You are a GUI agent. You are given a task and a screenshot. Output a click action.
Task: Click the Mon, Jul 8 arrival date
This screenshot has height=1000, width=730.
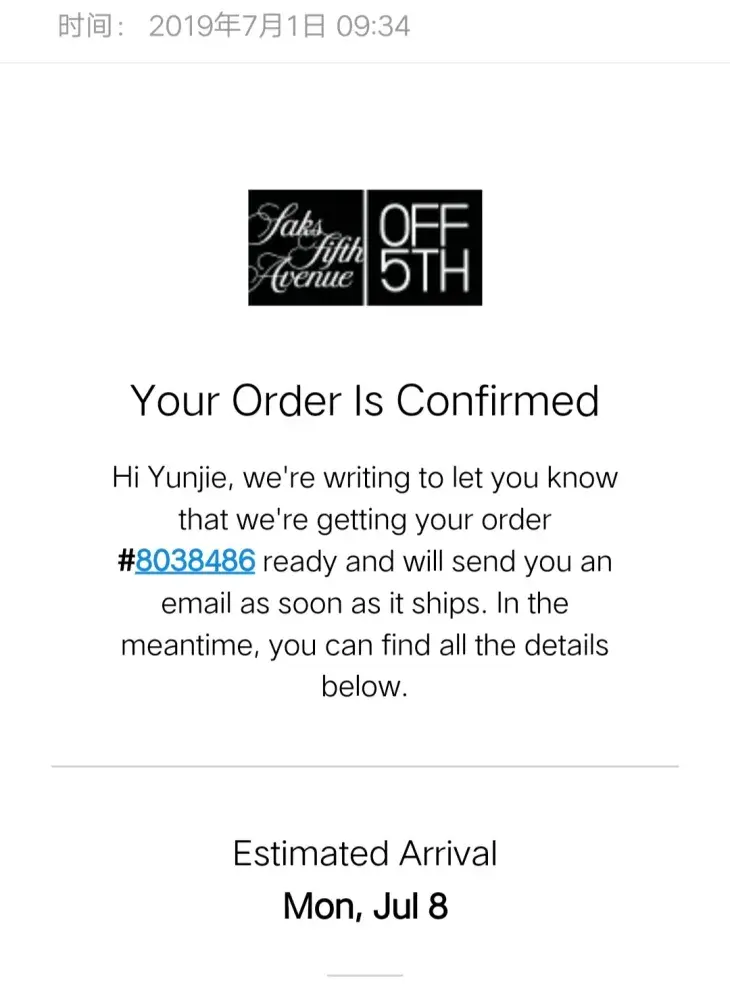pyautogui.click(x=365, y=906)
